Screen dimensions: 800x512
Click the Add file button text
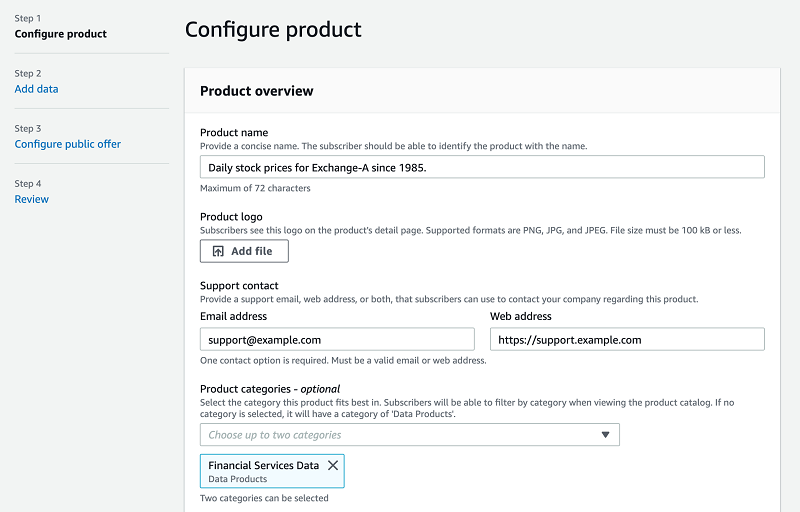[x=251, y=251]
